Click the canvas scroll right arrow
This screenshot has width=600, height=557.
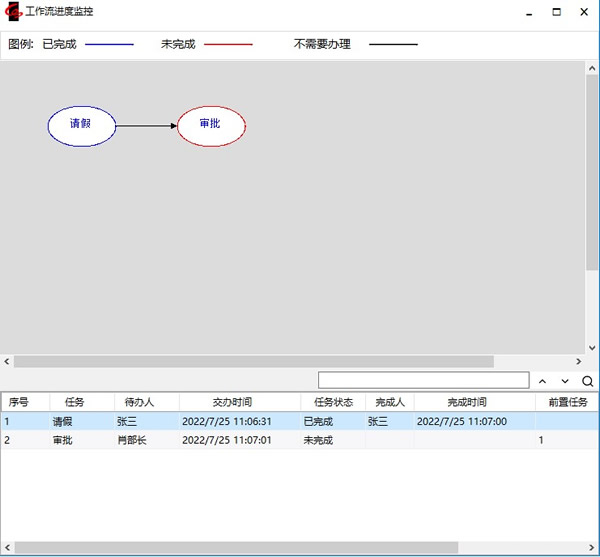point(578,361)
